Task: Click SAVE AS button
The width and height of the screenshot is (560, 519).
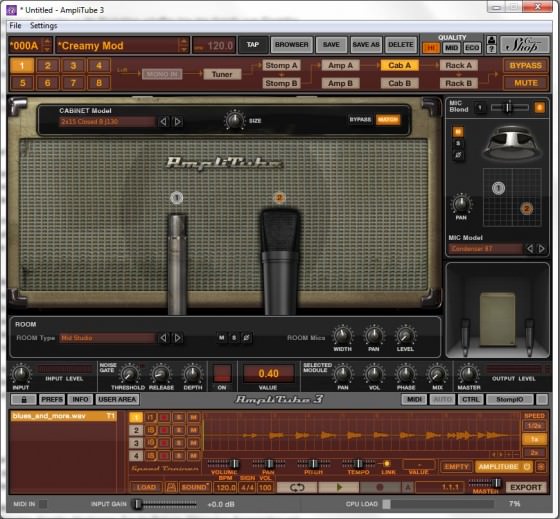Action: click(x=366, y=45)
